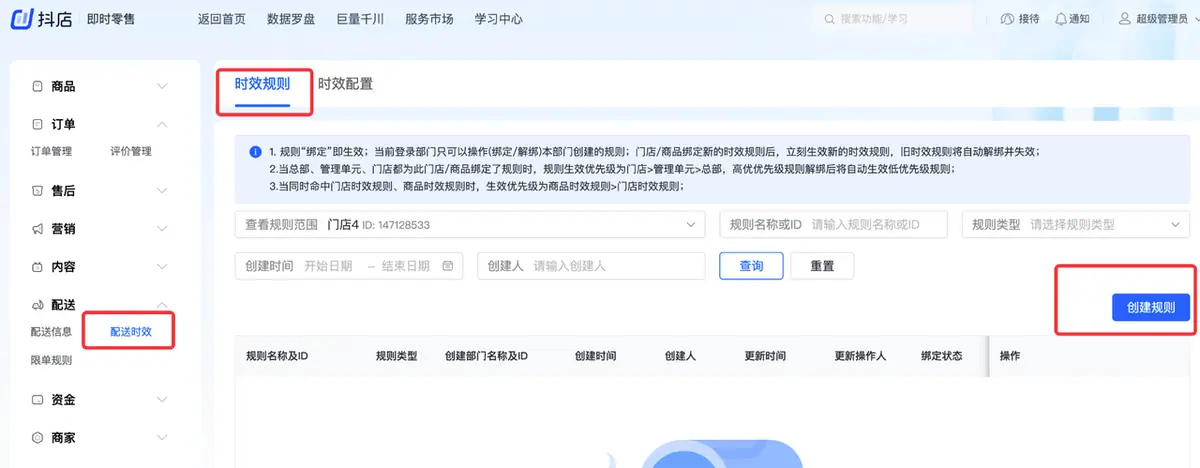This screenshot has width=1200, height=468.
Task: Click the 查询 button
Action: [751, 266]
